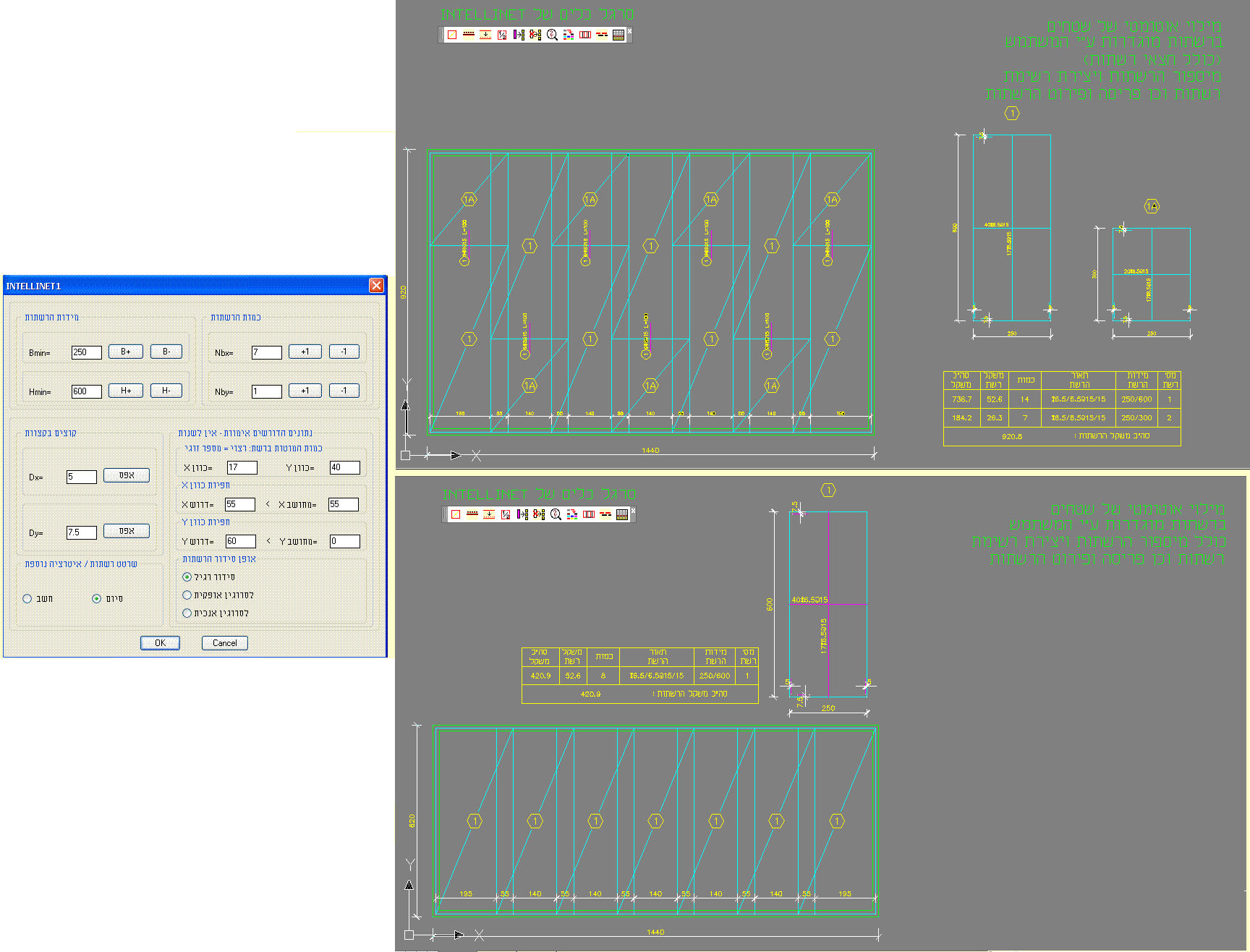Viewport: 1250px width, 952px height.
Task: Click into the Bmin input field
Action: (x=86, y=352)
